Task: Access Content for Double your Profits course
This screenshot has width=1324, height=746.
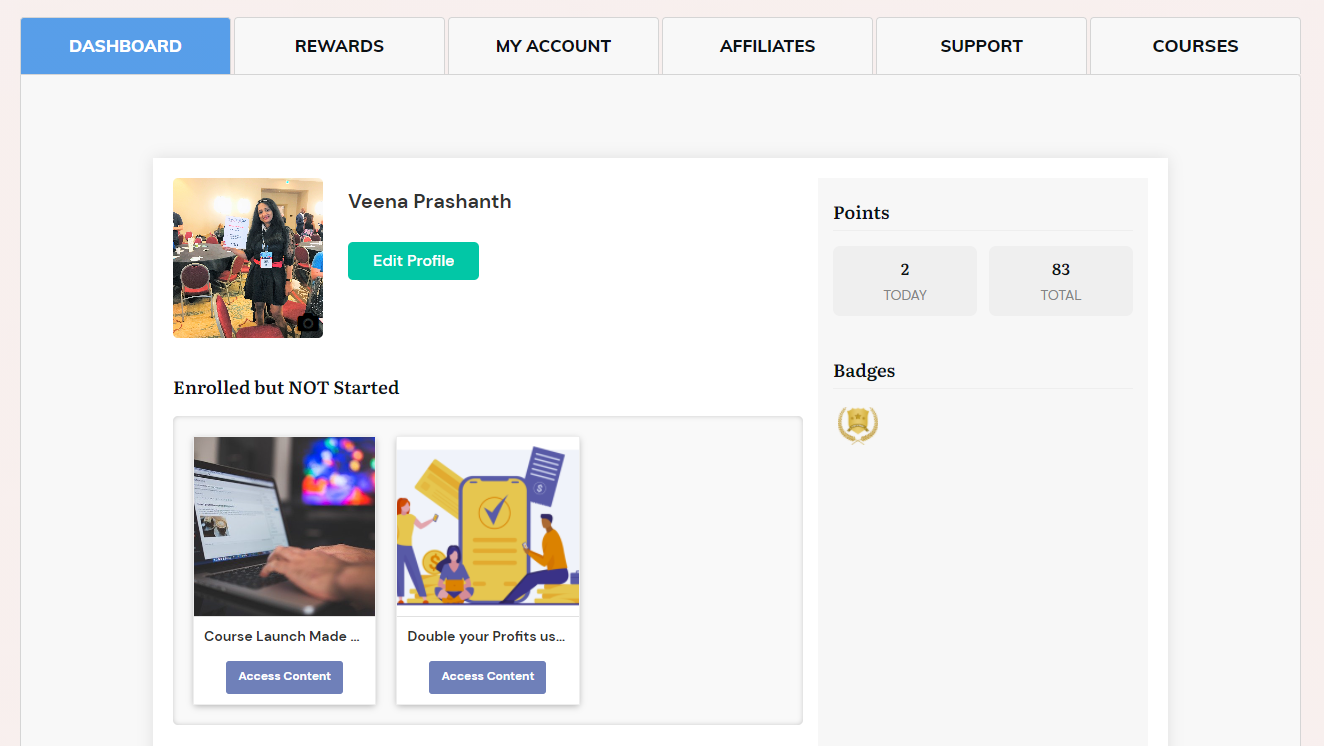Action: 487,677
